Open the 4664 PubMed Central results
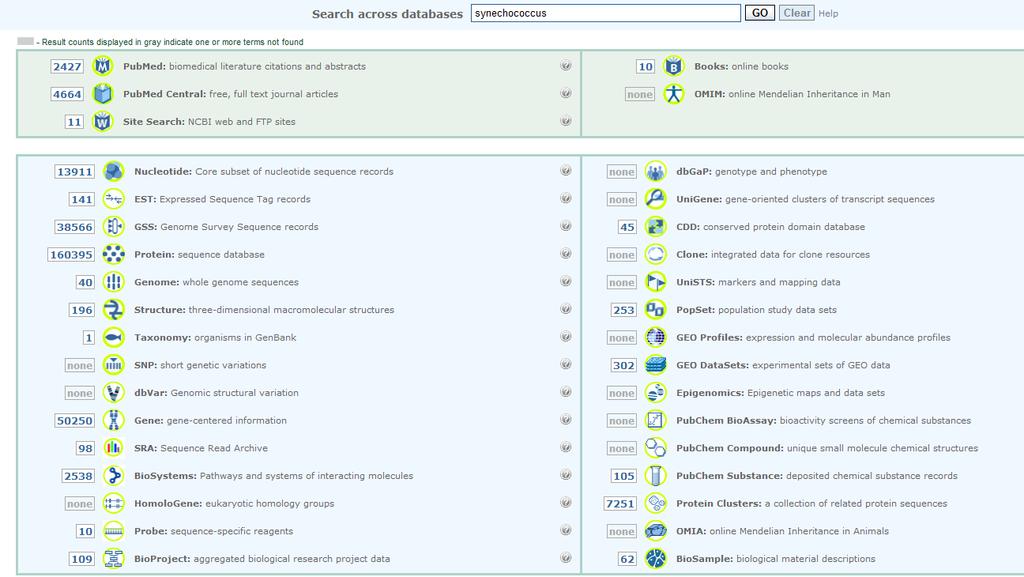Image resolution: width=1024 pixels, height=577 pixels. click(67, 94)
